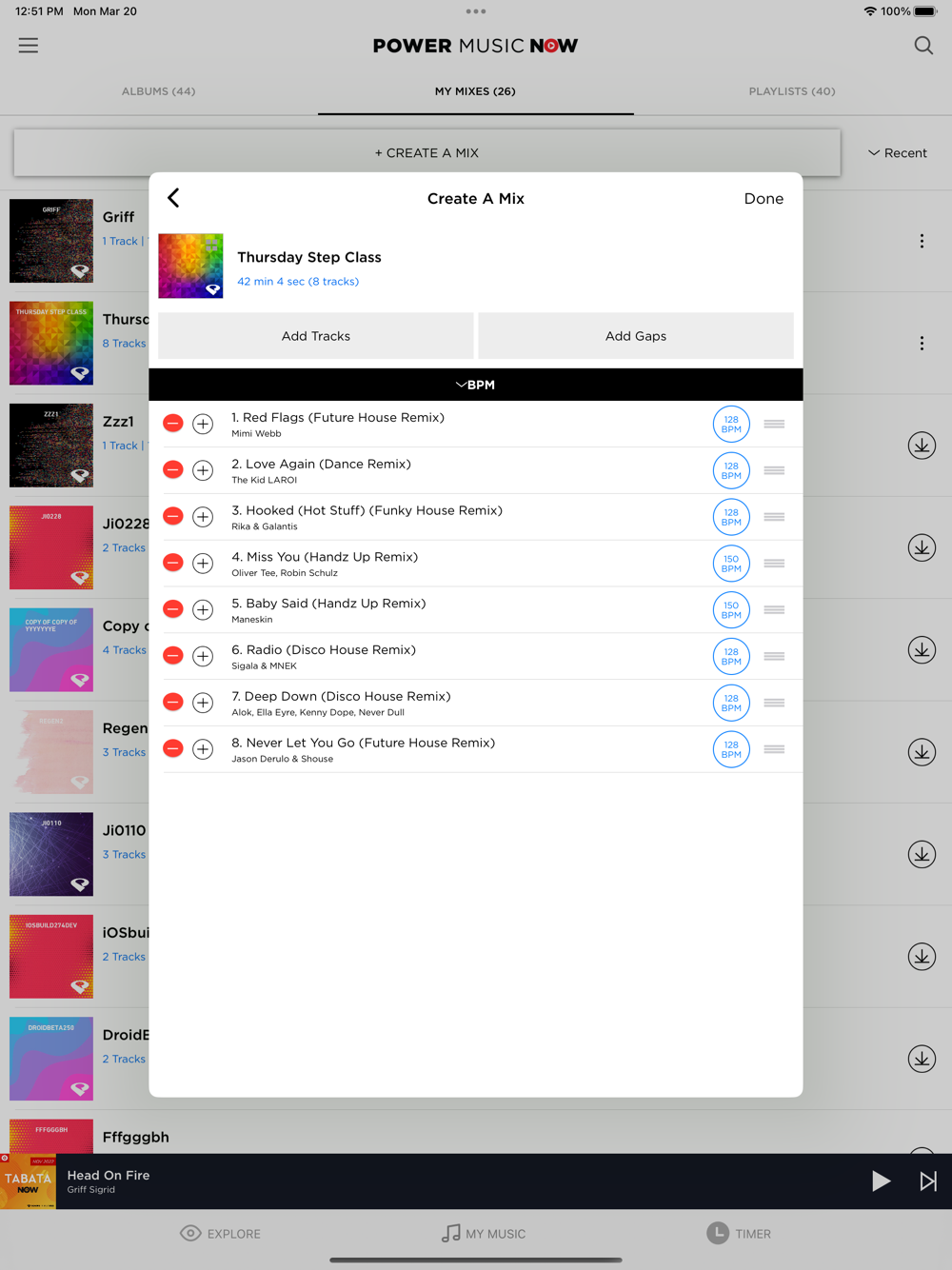Tap Add Gaps button
Image resolution: width=952 pixels, height=1270 pixels.
pos(636,336)
